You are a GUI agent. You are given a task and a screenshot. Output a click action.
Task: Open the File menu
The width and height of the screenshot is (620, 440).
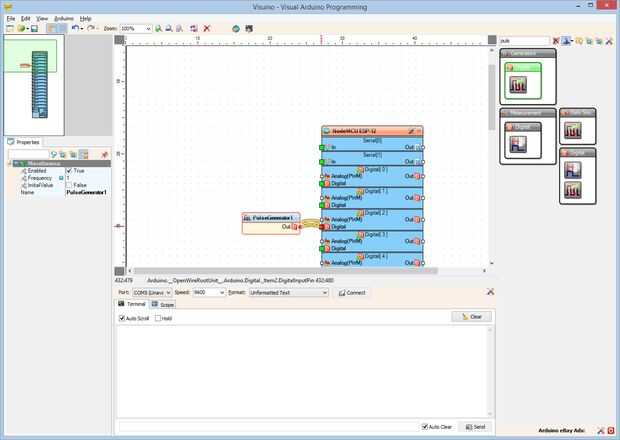pos(11,19)
